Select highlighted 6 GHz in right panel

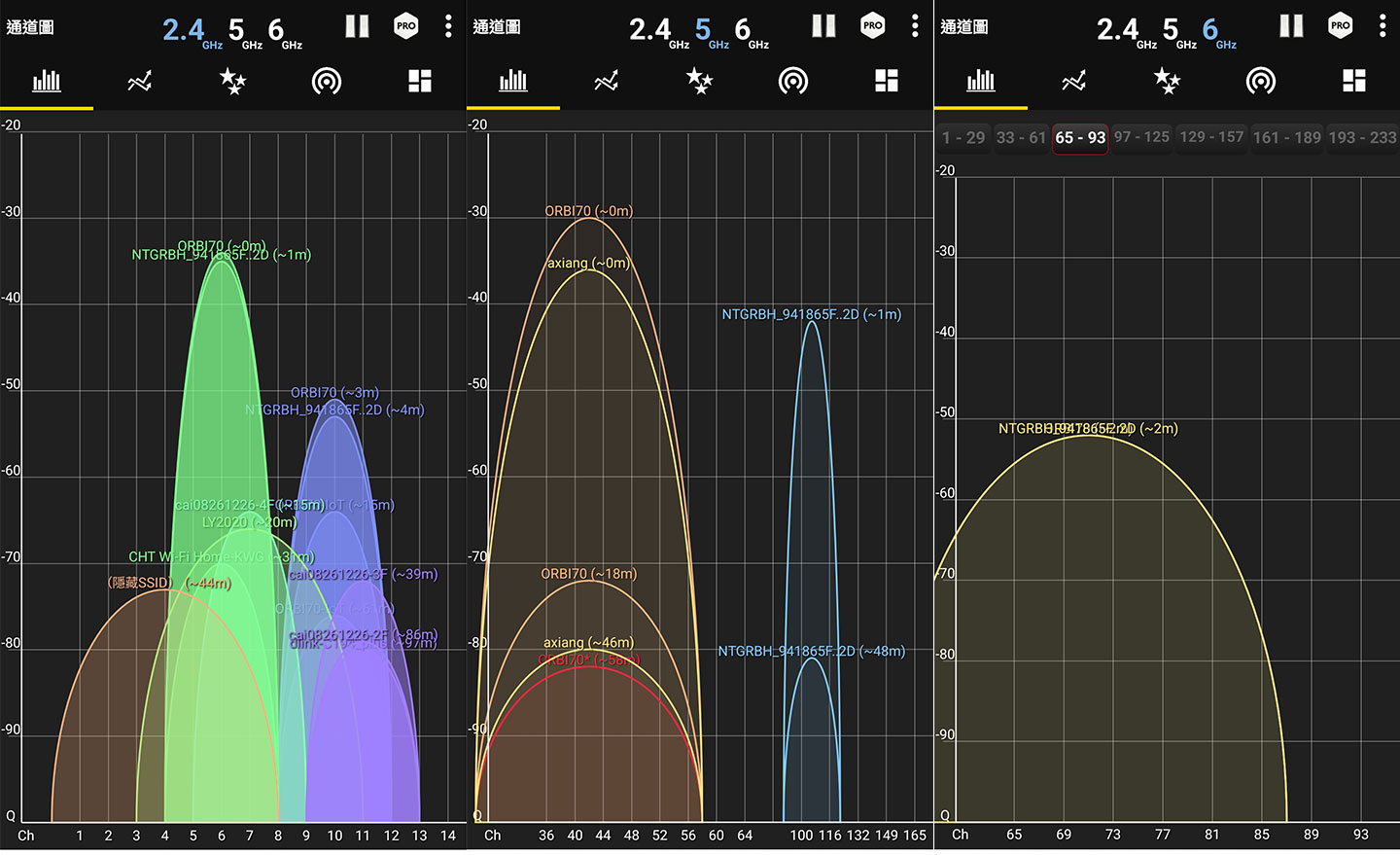pos(1219,32)
